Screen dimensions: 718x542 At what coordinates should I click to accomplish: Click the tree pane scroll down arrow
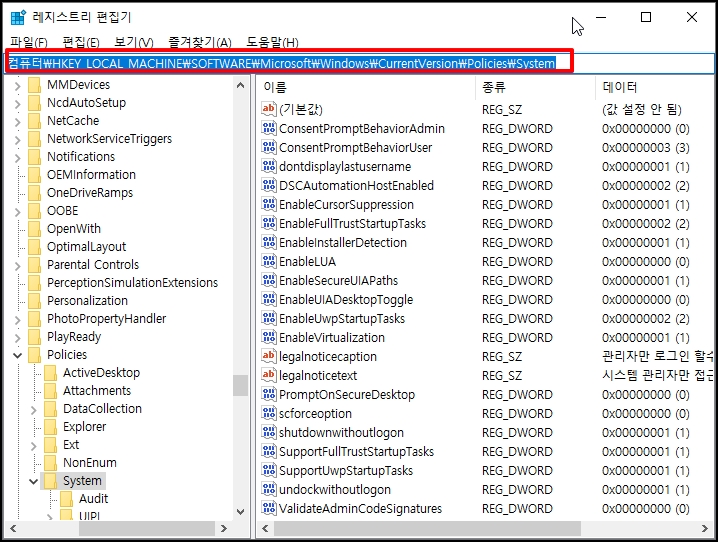(240, 511)
